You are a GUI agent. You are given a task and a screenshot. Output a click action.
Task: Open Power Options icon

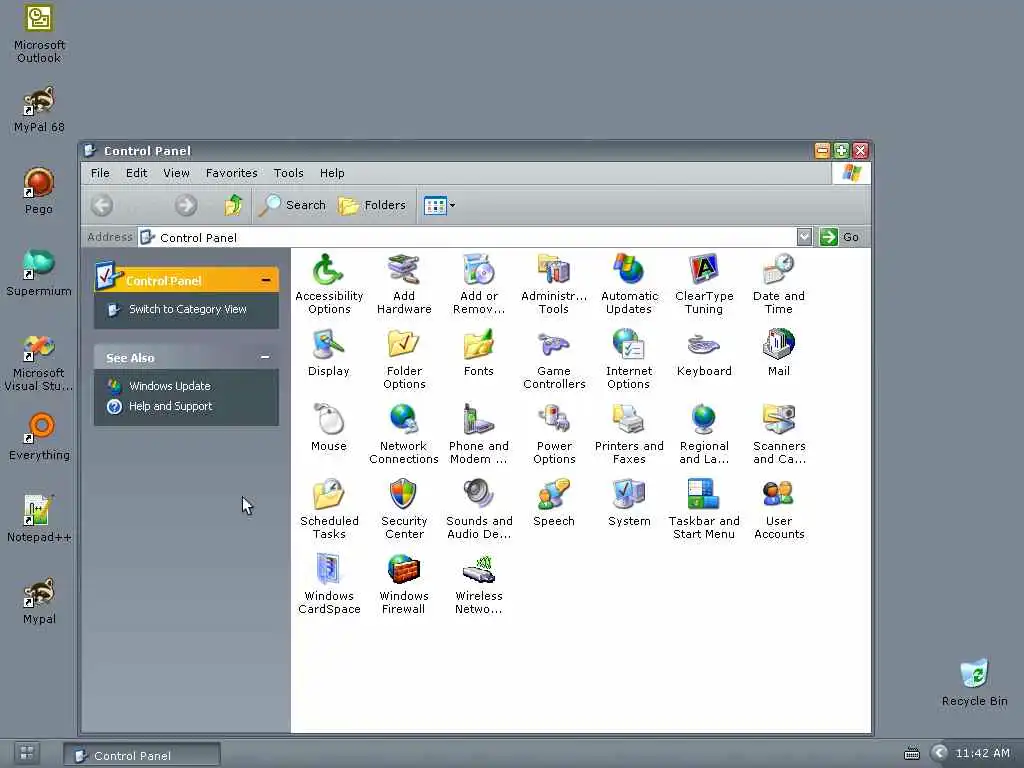pyautogui.click(x=554, y=419)
